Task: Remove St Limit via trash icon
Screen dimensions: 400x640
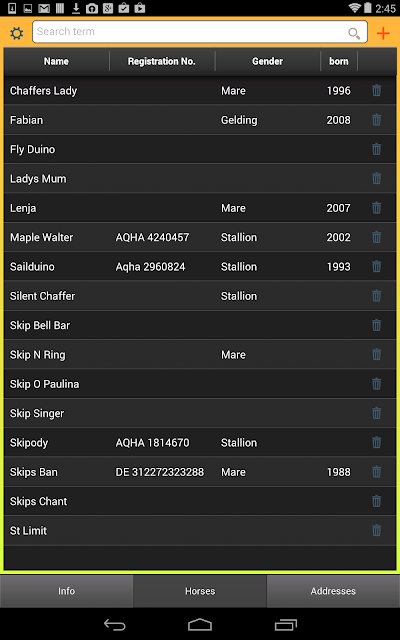Action: point(376,531)
